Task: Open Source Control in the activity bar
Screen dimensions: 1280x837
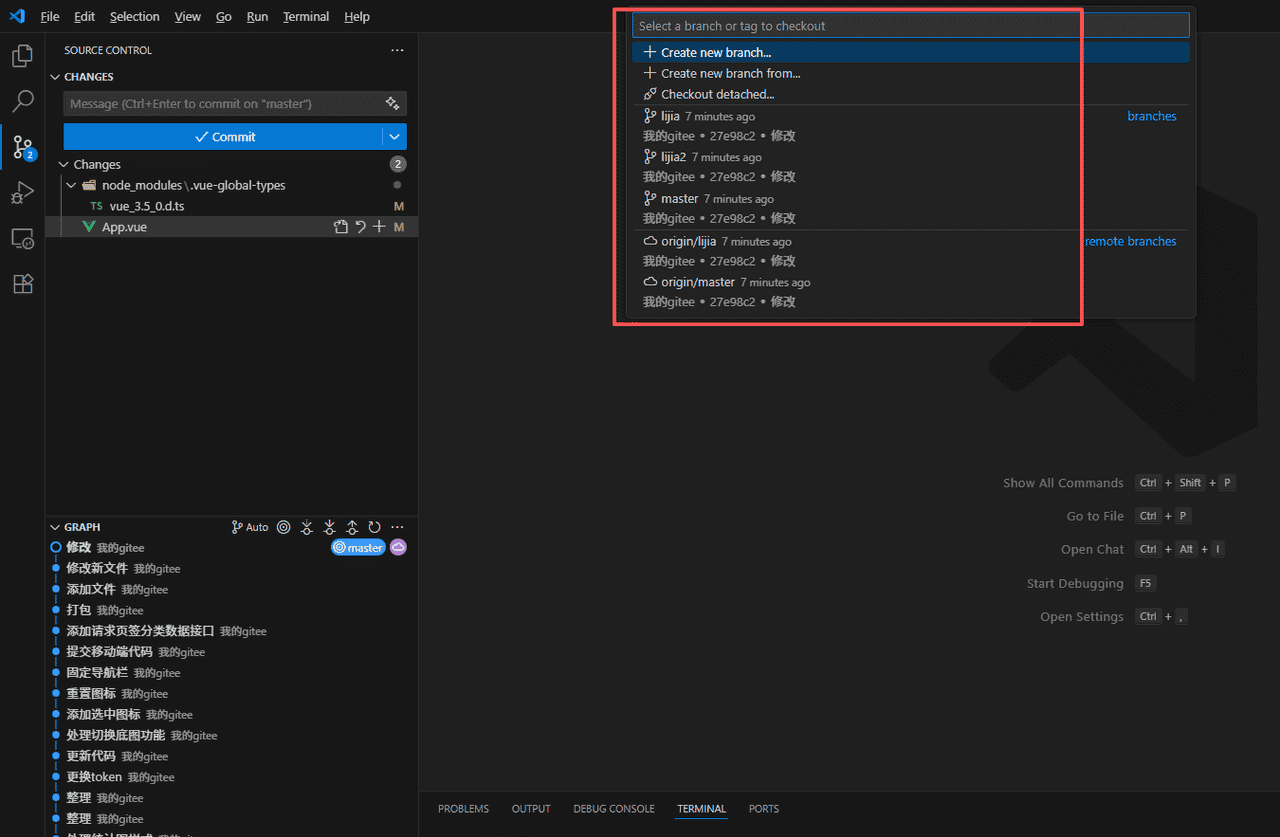Action: pos(22,146)
